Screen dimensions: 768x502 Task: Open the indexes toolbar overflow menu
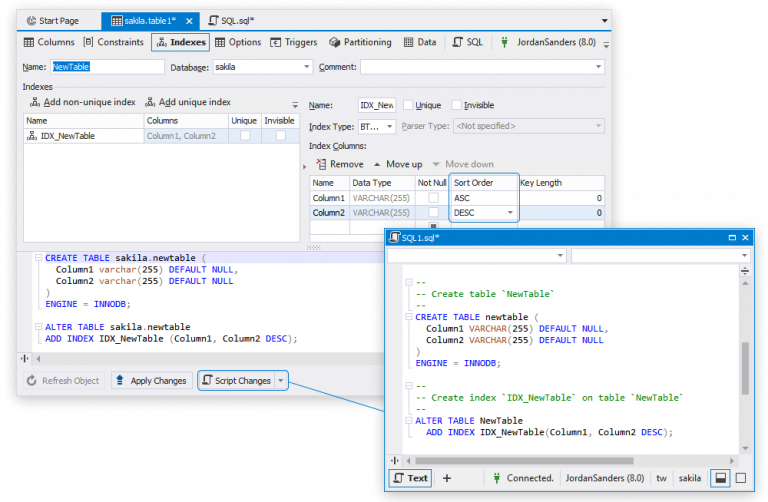tap(295, 105)
